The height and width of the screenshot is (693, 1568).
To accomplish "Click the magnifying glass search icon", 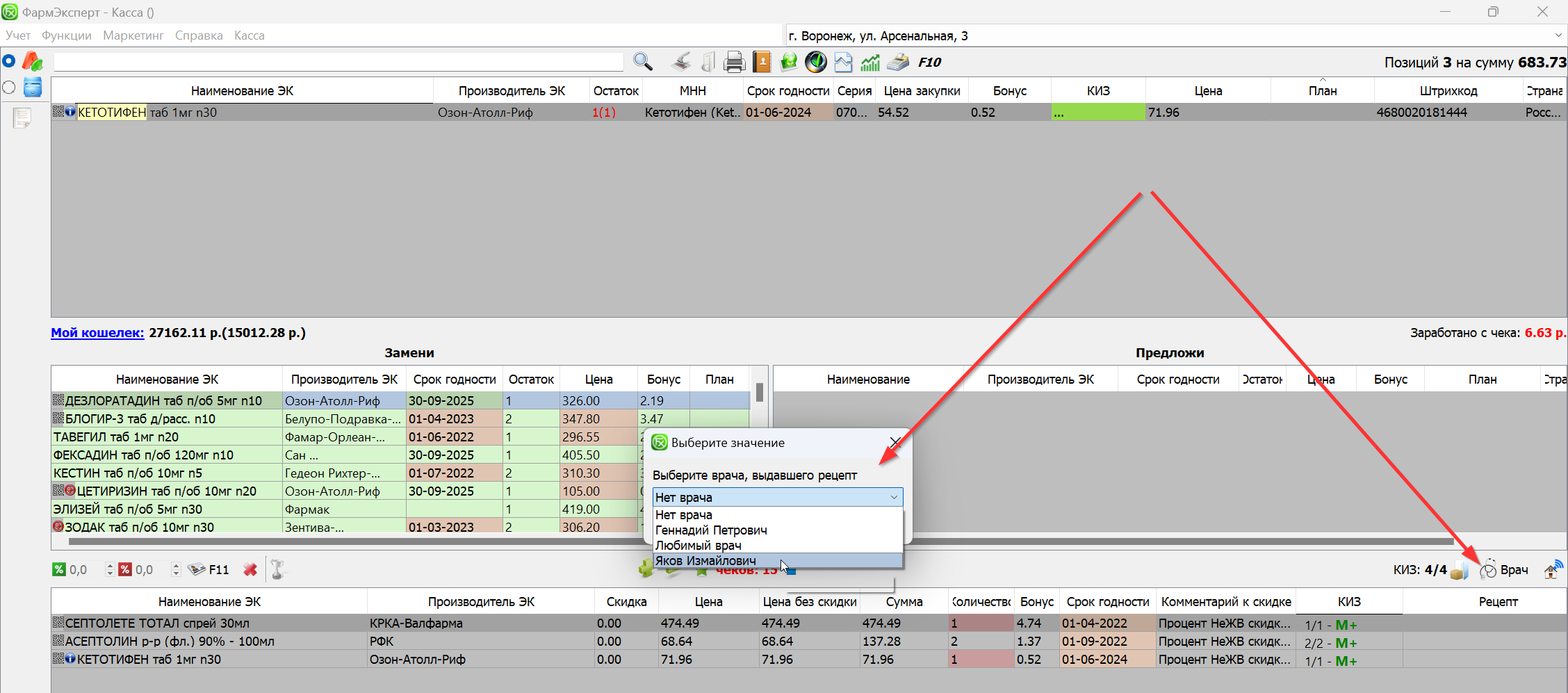I will (x=643, y=62).
